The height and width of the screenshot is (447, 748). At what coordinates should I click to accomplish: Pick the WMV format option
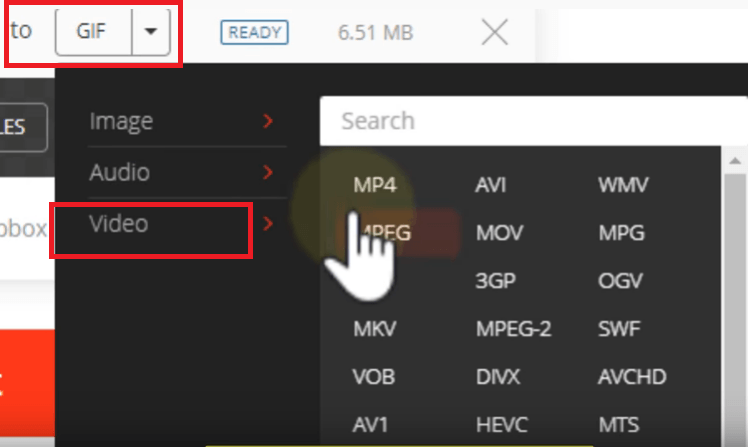623,185
